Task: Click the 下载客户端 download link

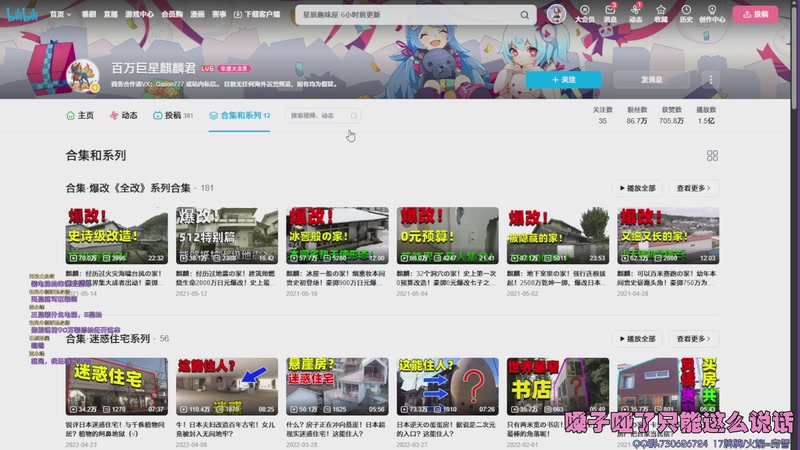Action: point(257,14)
